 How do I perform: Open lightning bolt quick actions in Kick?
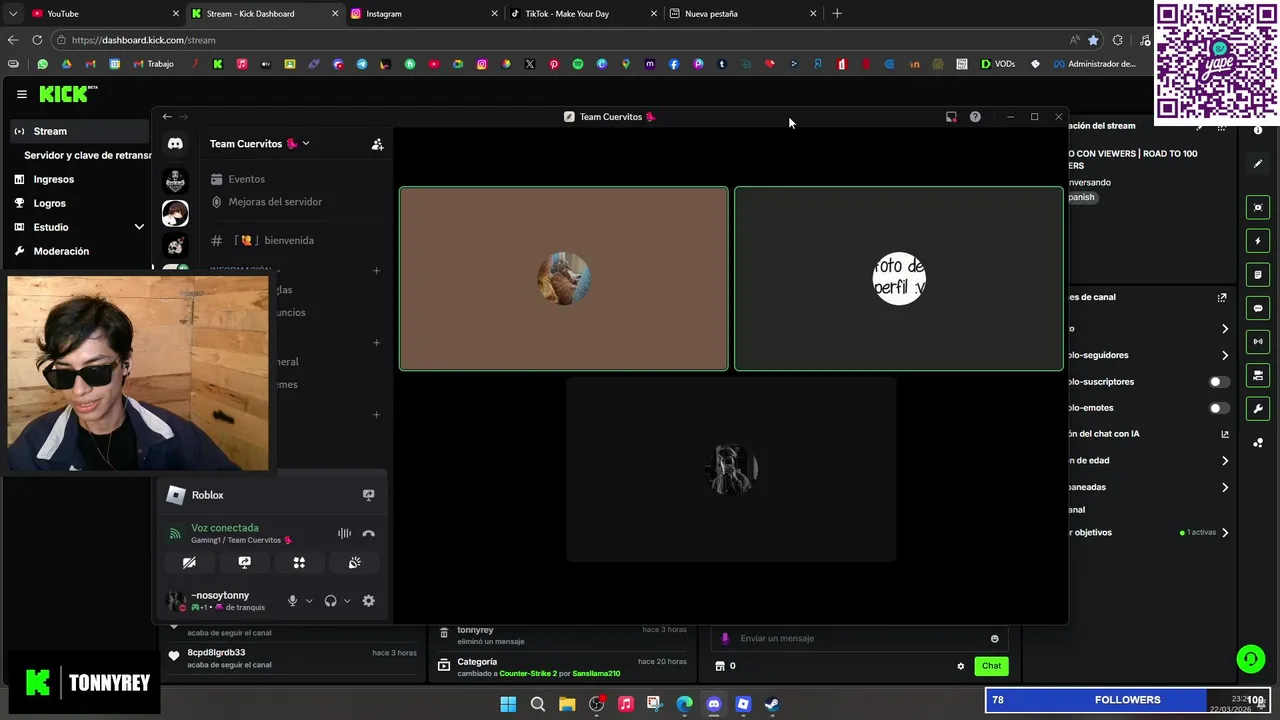point(1258,241)
